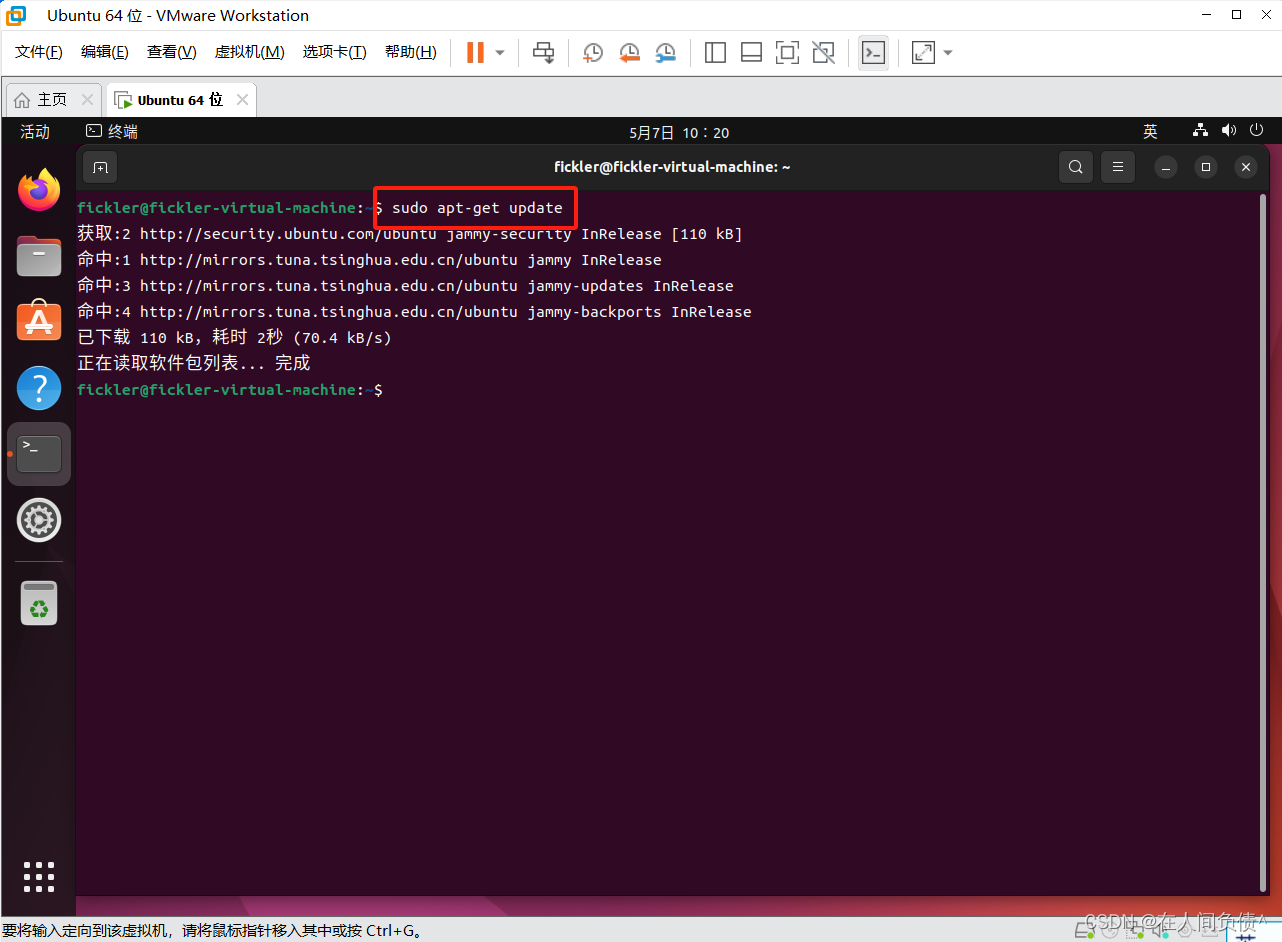Click the 命中:4 jammy-backports InRelease line
The width and height of the screenshot is (1282, 942).
415,312
